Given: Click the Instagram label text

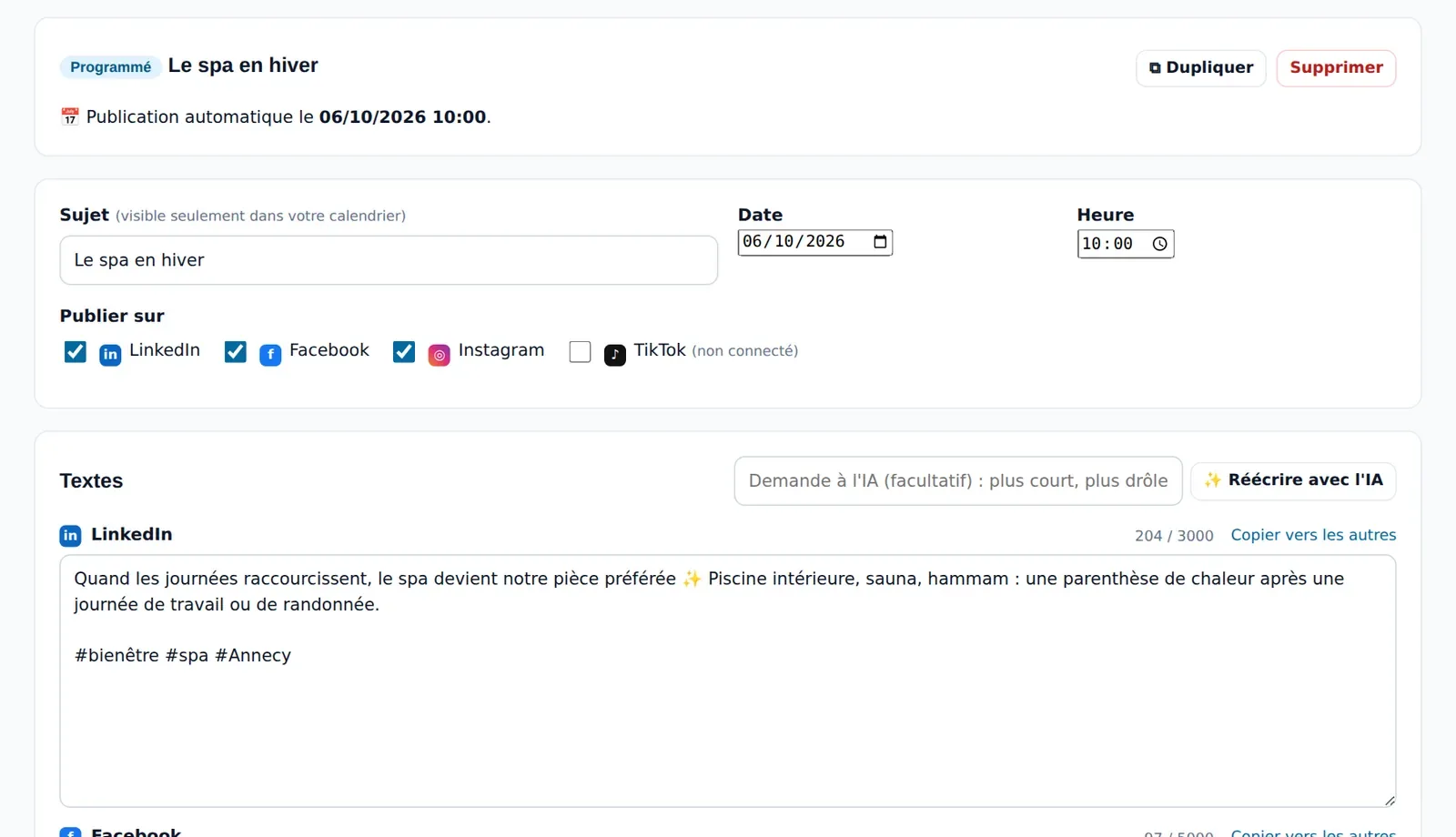Looking at the screenshot, I should pos(501,350).
